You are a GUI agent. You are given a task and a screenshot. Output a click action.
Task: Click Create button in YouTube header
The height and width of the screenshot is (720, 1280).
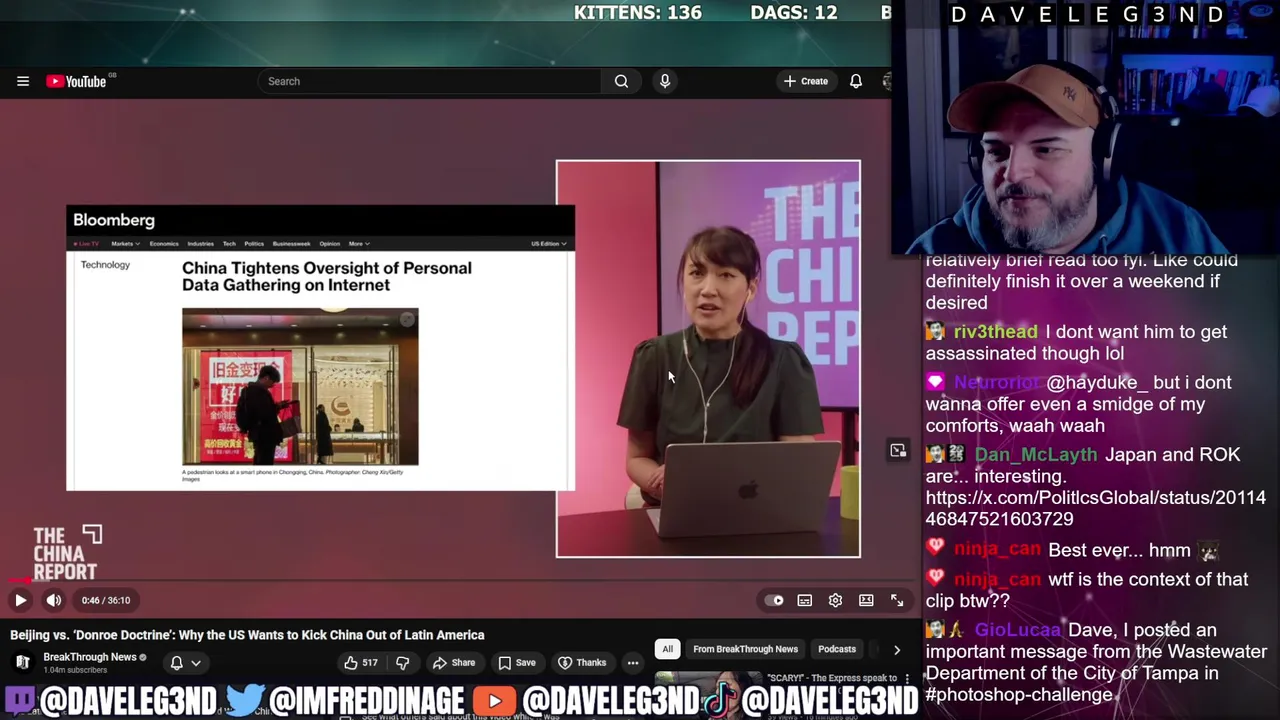[806, 81]
